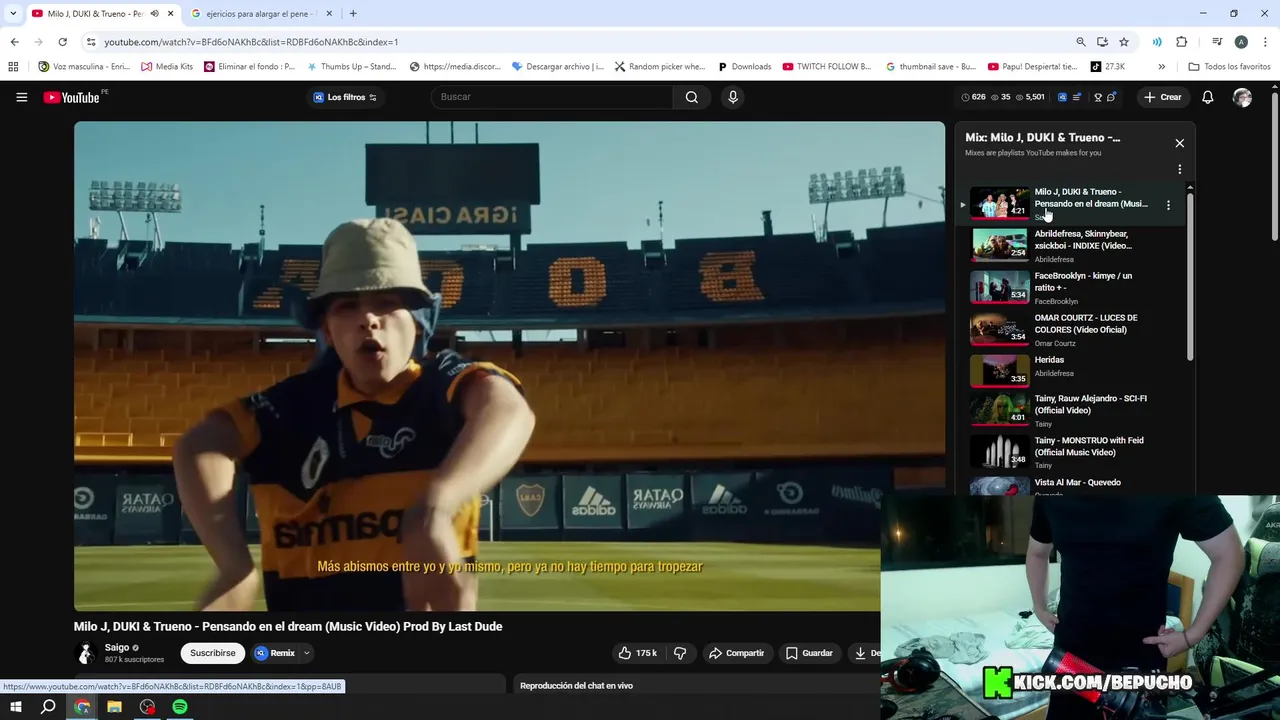
Task: Open the chat bubble icon in the YouTube header
Action: (x=1112, y=97)
